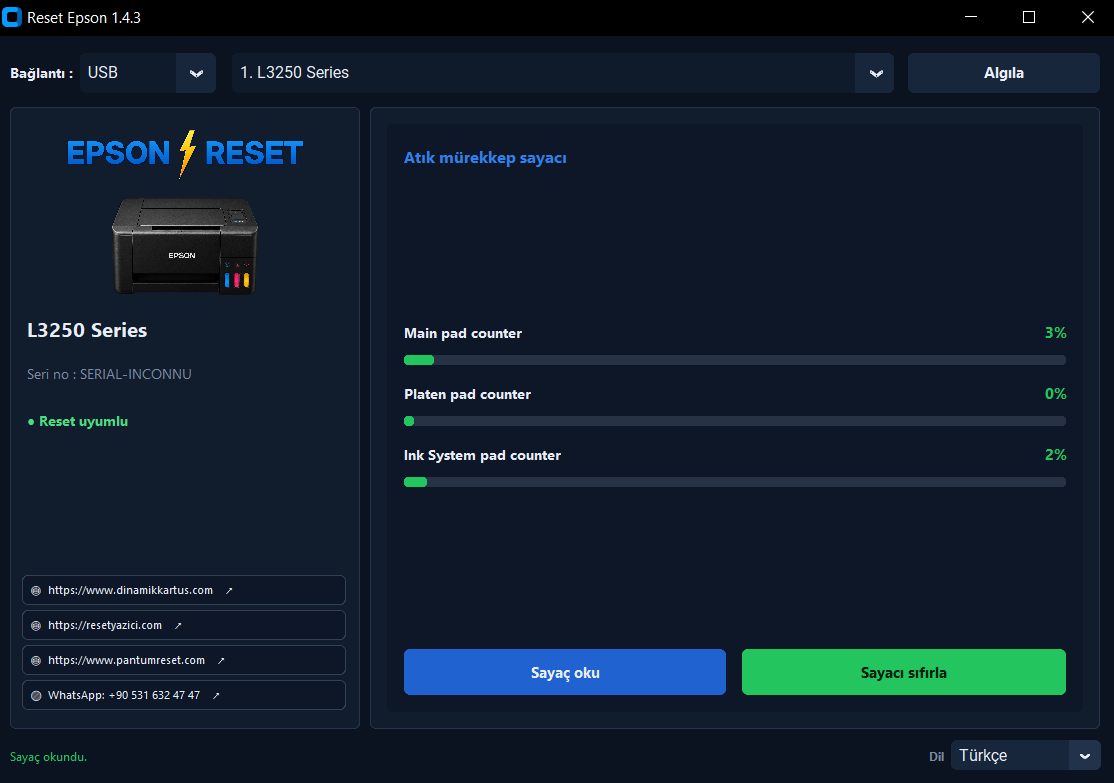This screenshot has height=783, width=1114.
Task: Minimize the Reset Epson window
Action: 971,17
